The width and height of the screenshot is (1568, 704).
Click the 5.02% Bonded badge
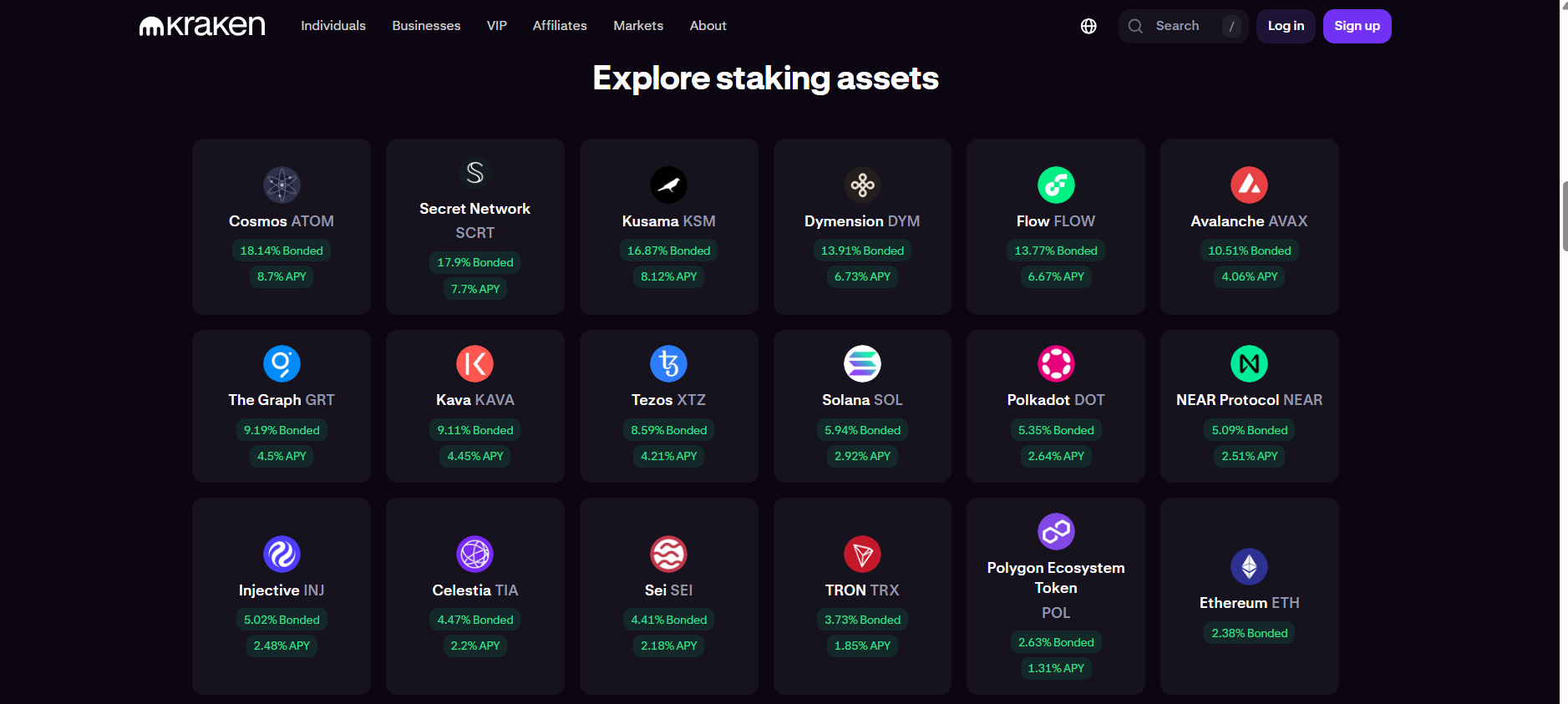click(x=282, y=620)
